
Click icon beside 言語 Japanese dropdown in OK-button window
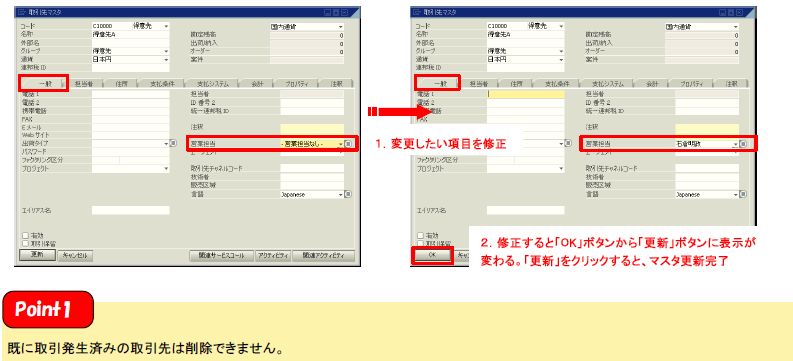pos(742,194)
